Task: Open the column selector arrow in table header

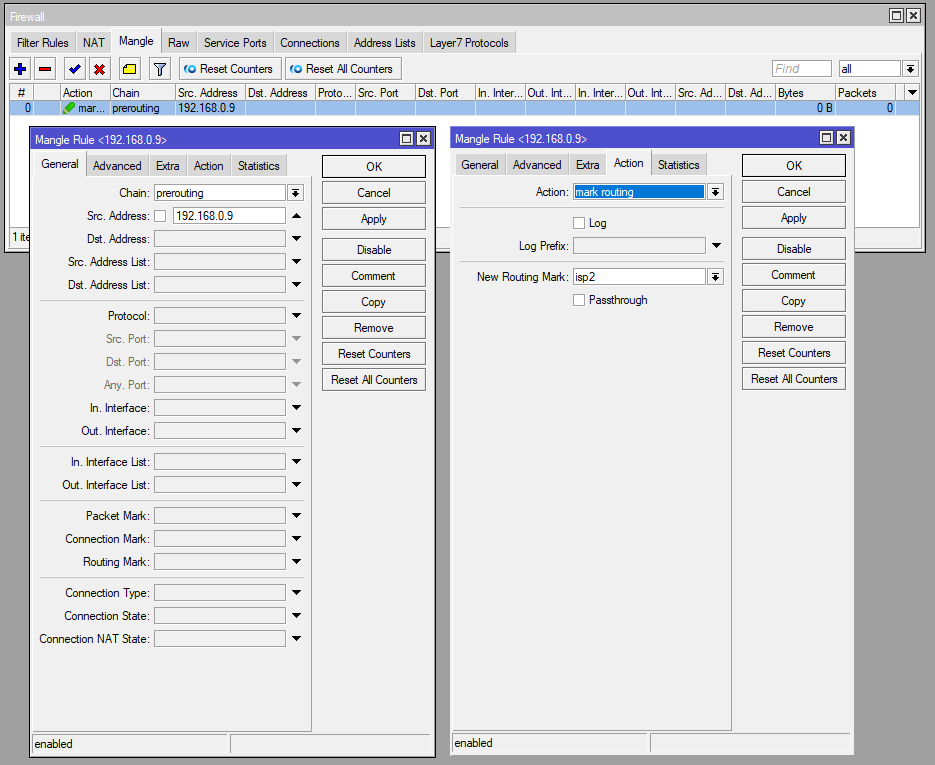Action: tap(912, 92)
